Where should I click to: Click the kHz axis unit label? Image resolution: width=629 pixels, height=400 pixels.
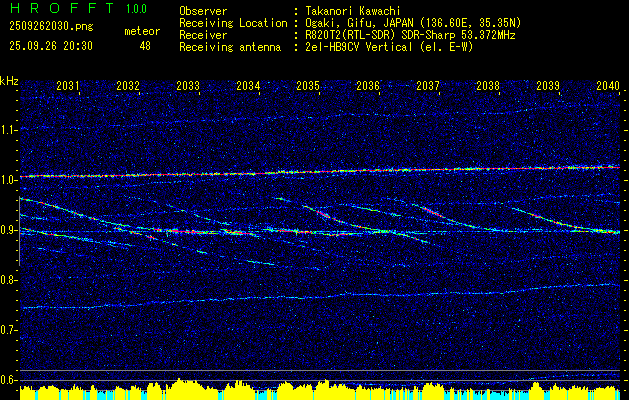(x=9, y=81)
